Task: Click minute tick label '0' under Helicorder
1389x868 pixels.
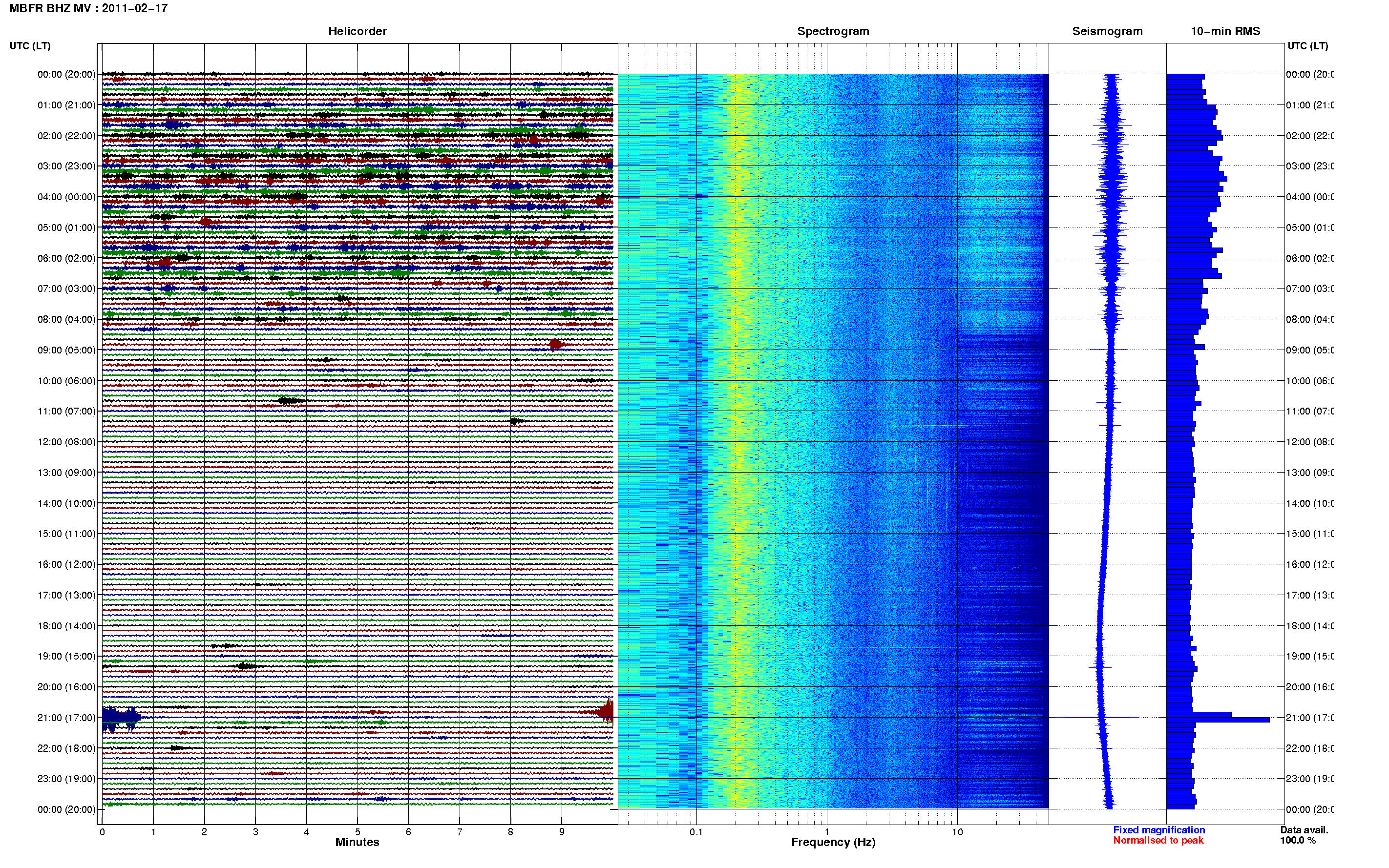Action: tap(102, 832)
